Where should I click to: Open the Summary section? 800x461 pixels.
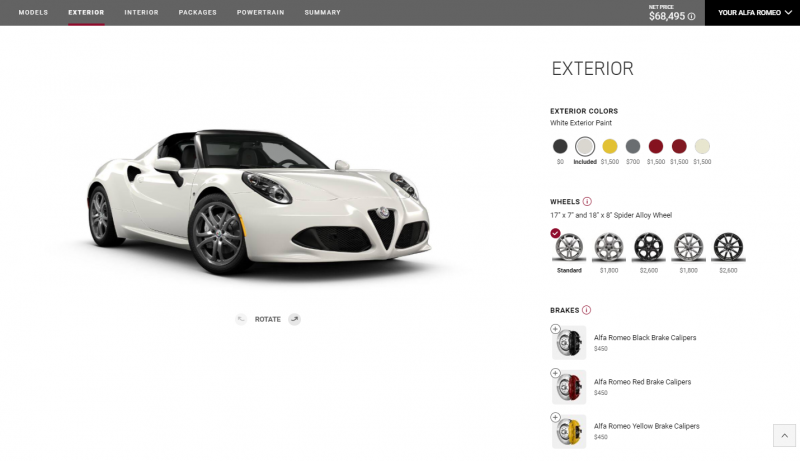point(322,12)
